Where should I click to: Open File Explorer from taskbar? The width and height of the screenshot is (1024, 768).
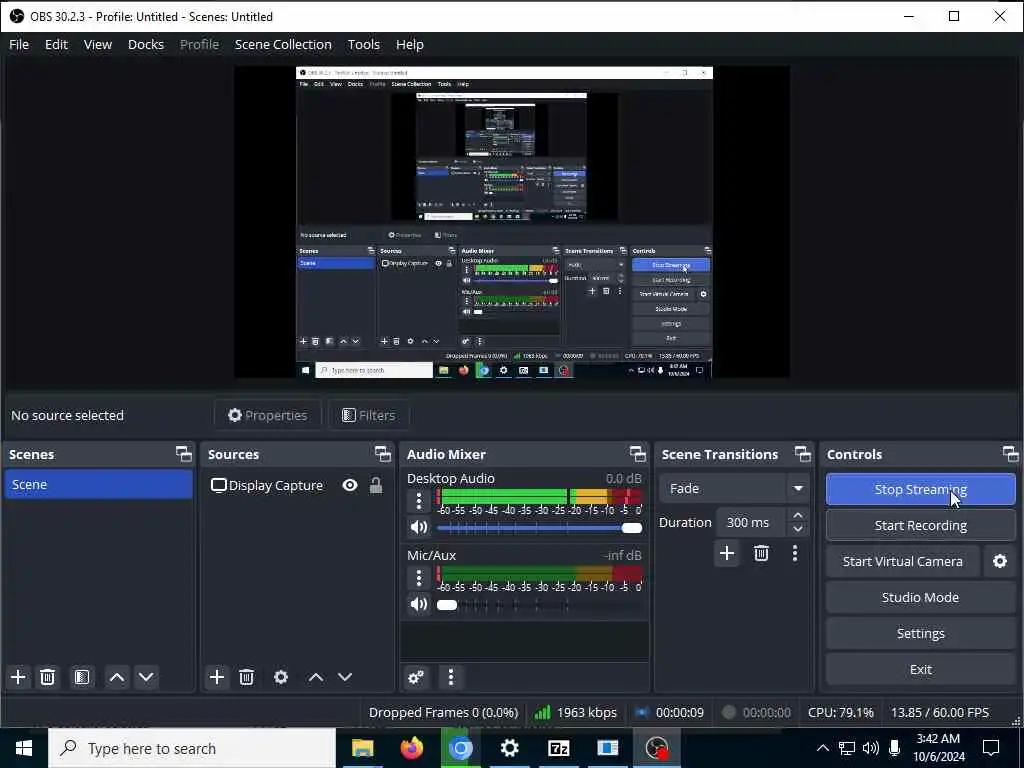(362, 748)
